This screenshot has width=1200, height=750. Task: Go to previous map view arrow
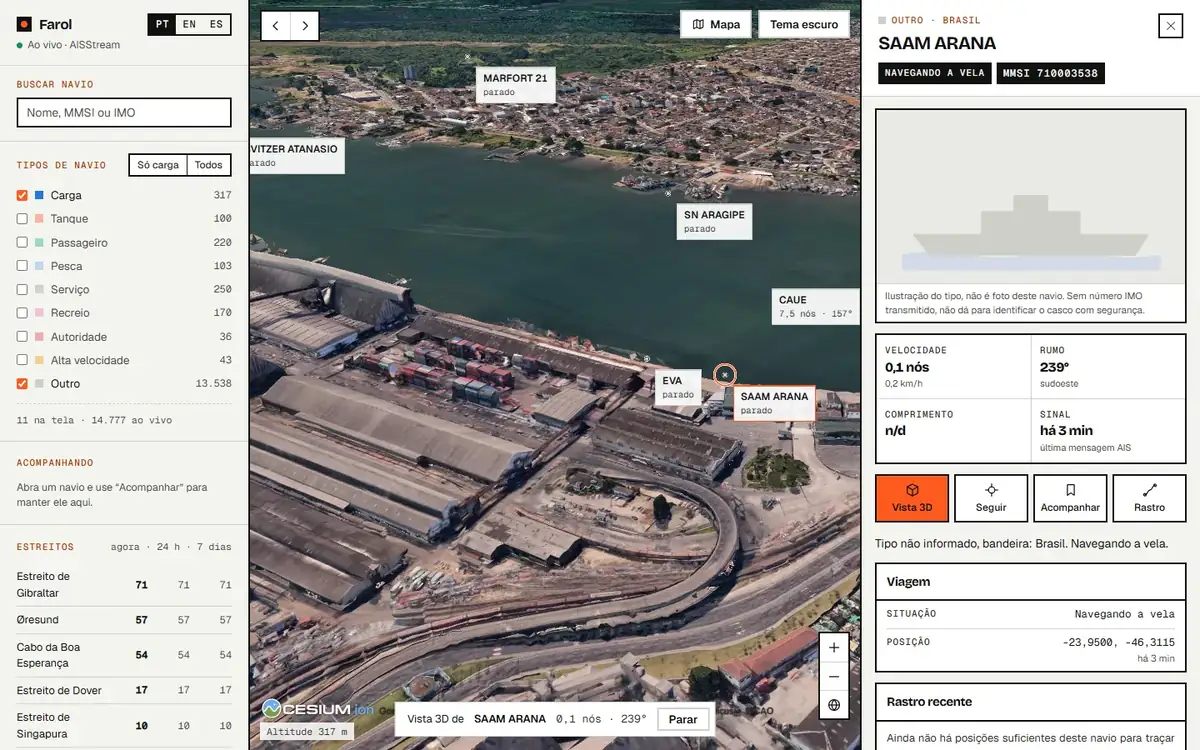(x=276, y=26)
